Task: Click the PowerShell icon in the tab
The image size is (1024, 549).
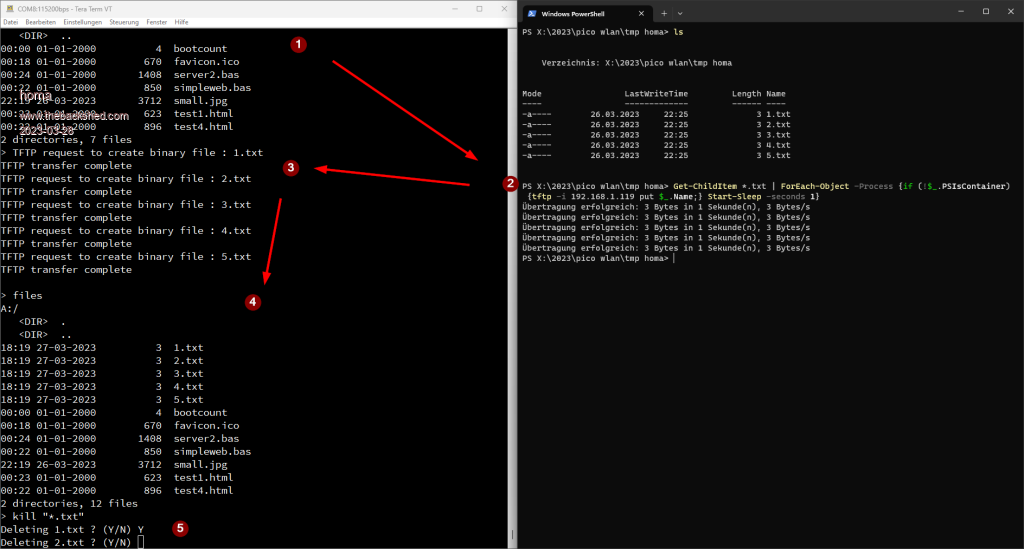Action: pyautogui.click(x=531, y=13)
